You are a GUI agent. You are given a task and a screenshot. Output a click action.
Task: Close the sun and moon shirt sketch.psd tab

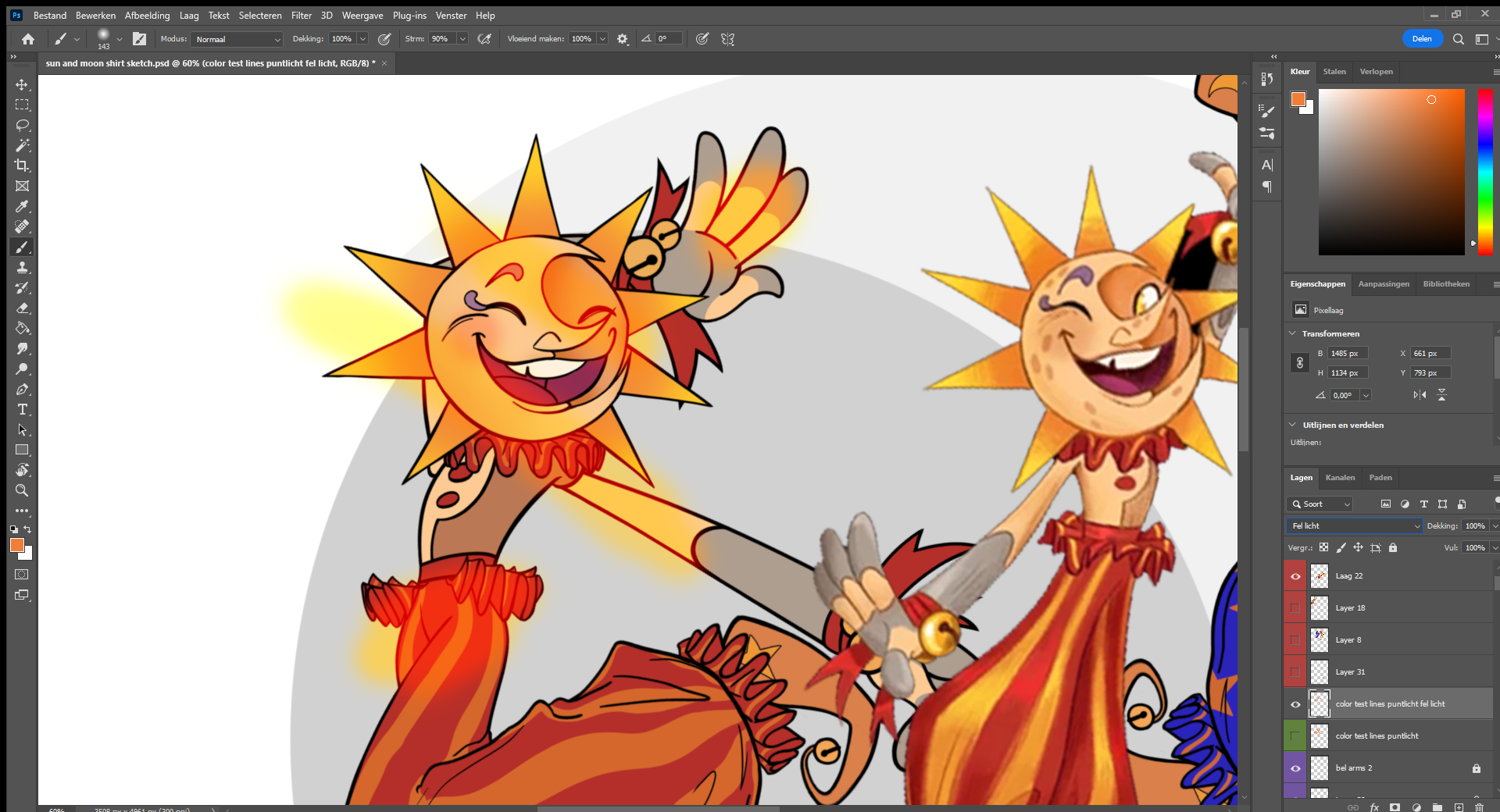coord(384,63)
